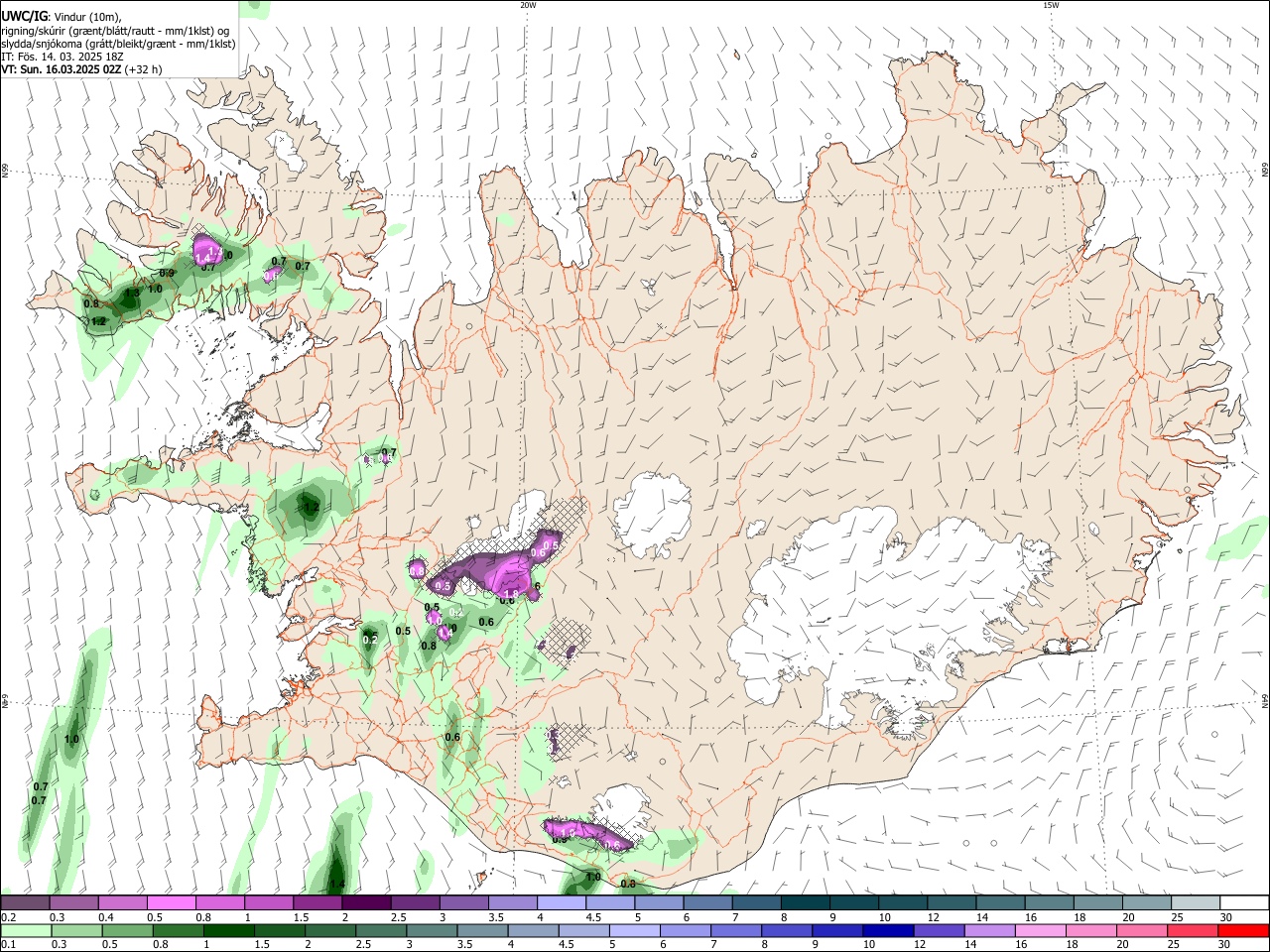This screenshot has width=1270, height=952.
Task: Click the 1.8 value inside the central magenta patch
Action: point(512,593)
